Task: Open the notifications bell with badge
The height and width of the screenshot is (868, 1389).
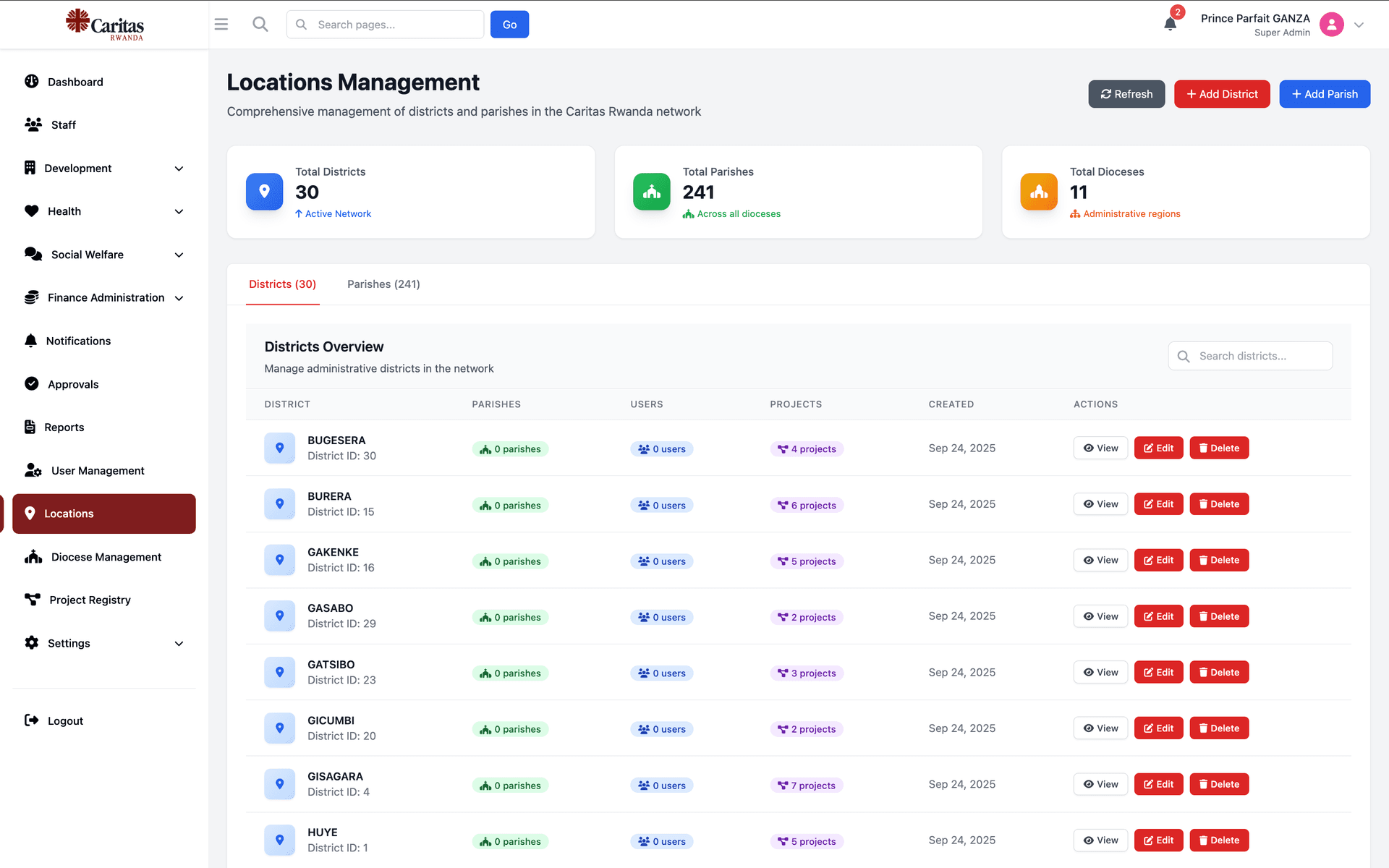Action: pyautogui.click(x=1171, y=23)
